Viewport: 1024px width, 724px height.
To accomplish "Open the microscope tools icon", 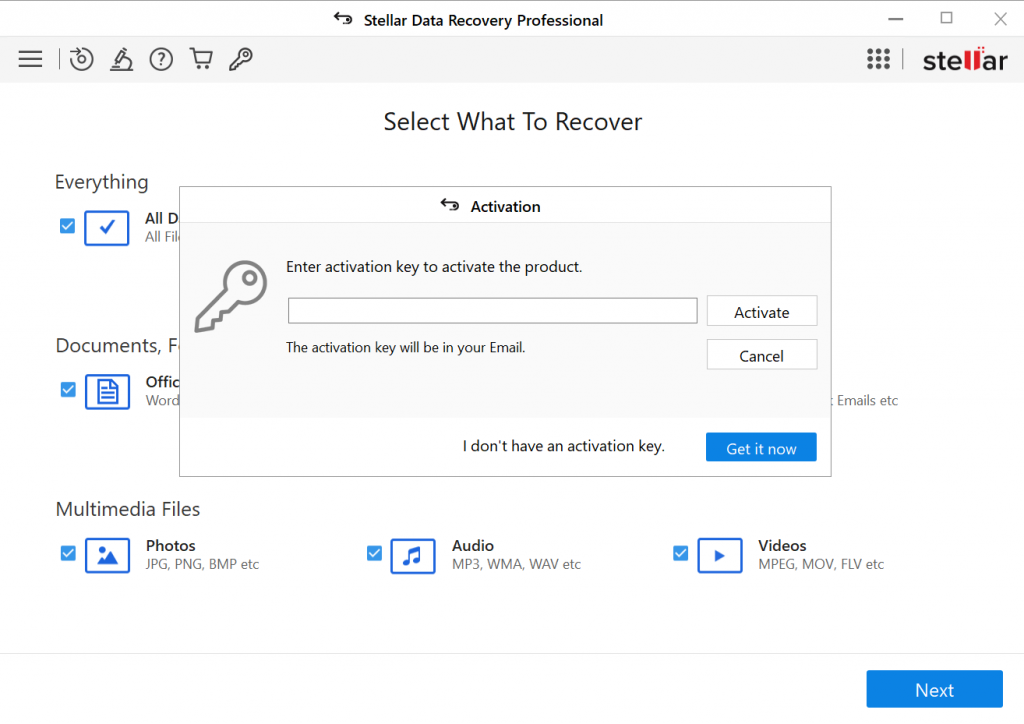I will (122, 59).
